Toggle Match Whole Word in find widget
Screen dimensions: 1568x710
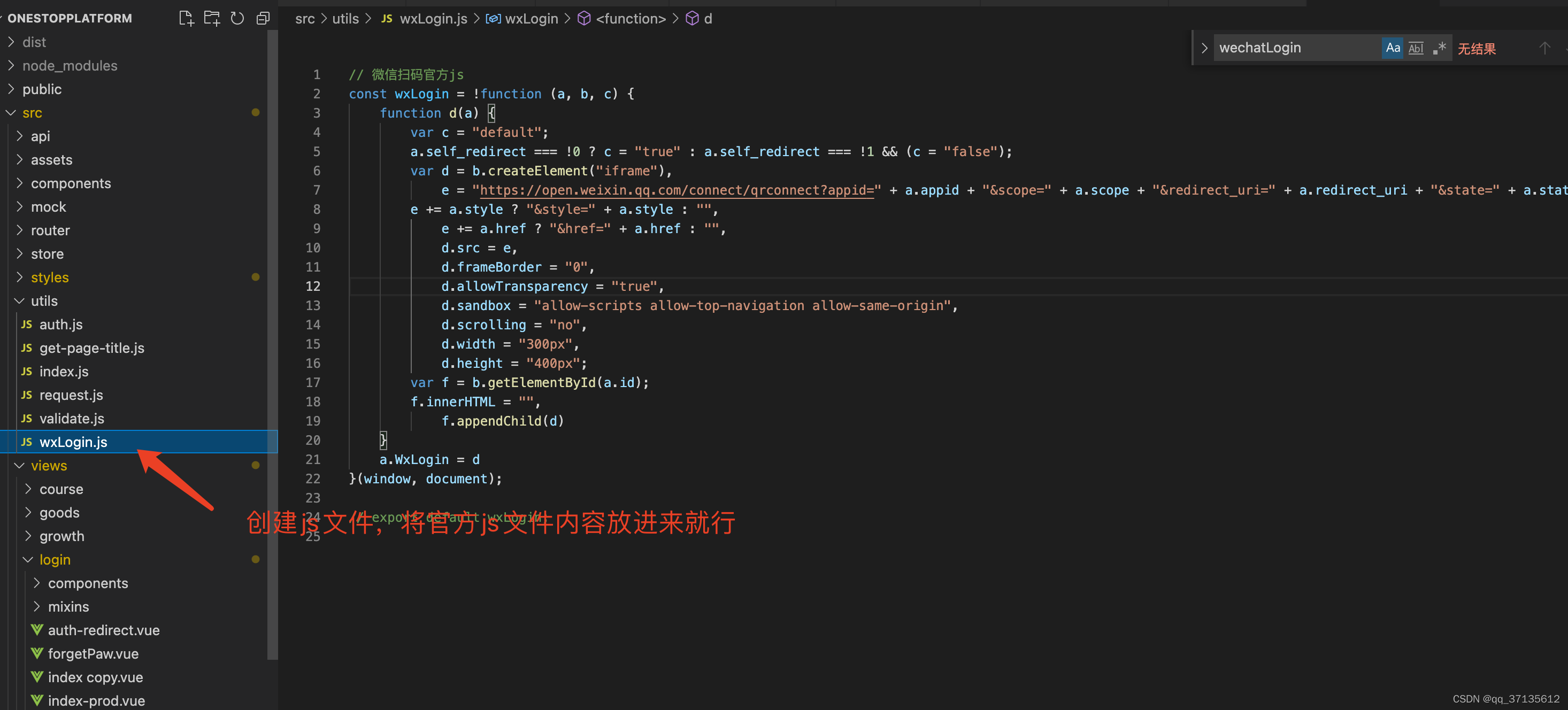coord(1416,48)
